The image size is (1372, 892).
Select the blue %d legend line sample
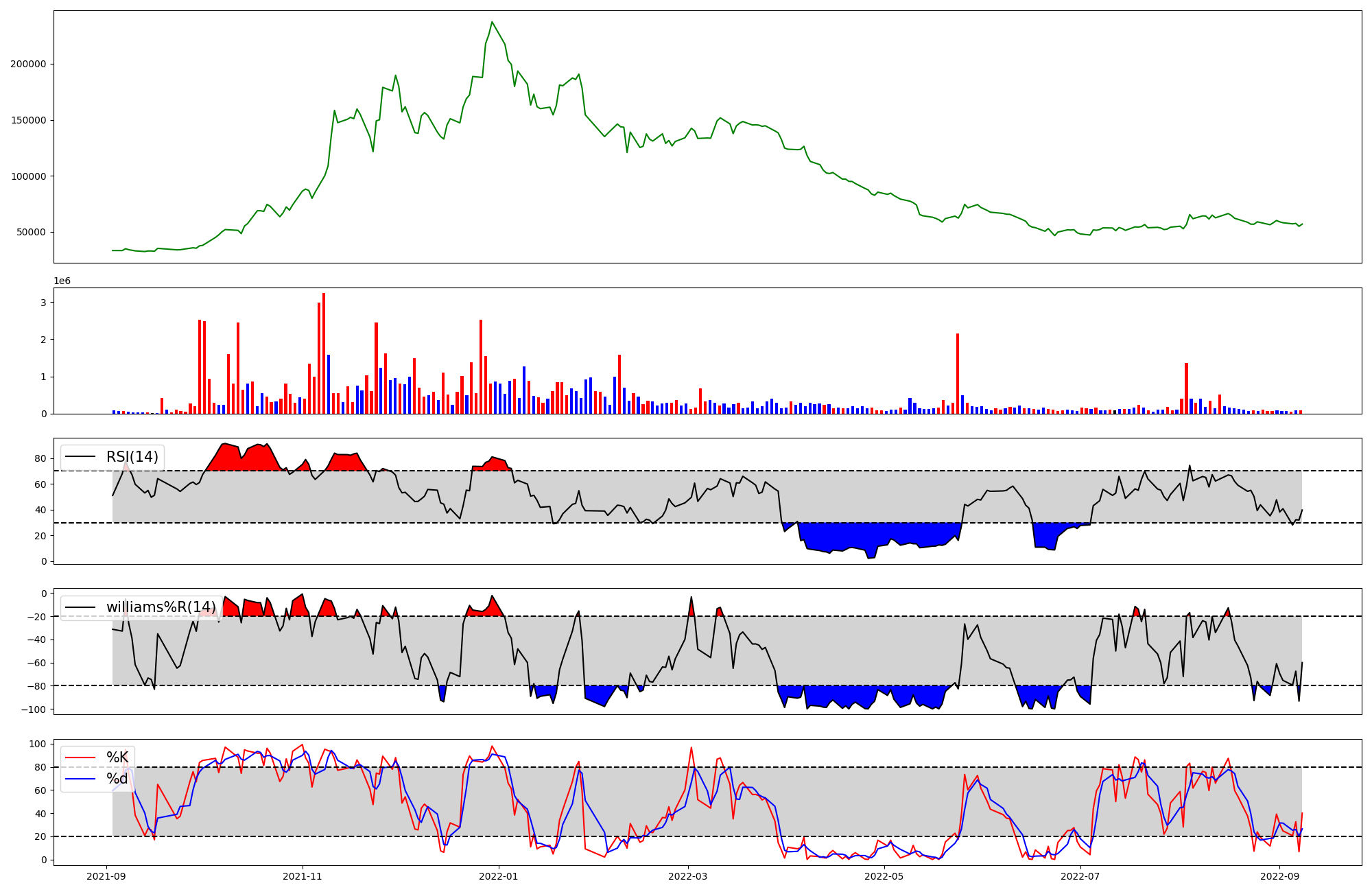[80, 779]
